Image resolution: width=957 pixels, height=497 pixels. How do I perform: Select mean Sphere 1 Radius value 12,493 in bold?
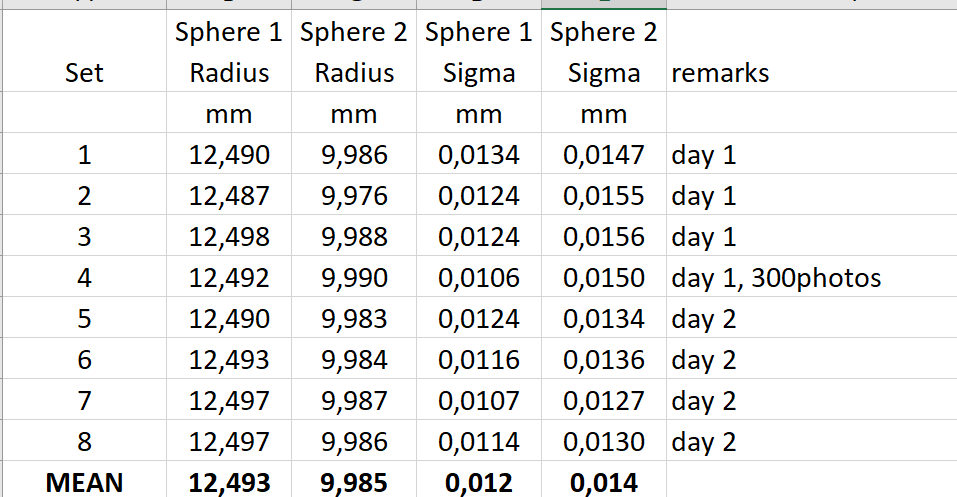[229, 483]
